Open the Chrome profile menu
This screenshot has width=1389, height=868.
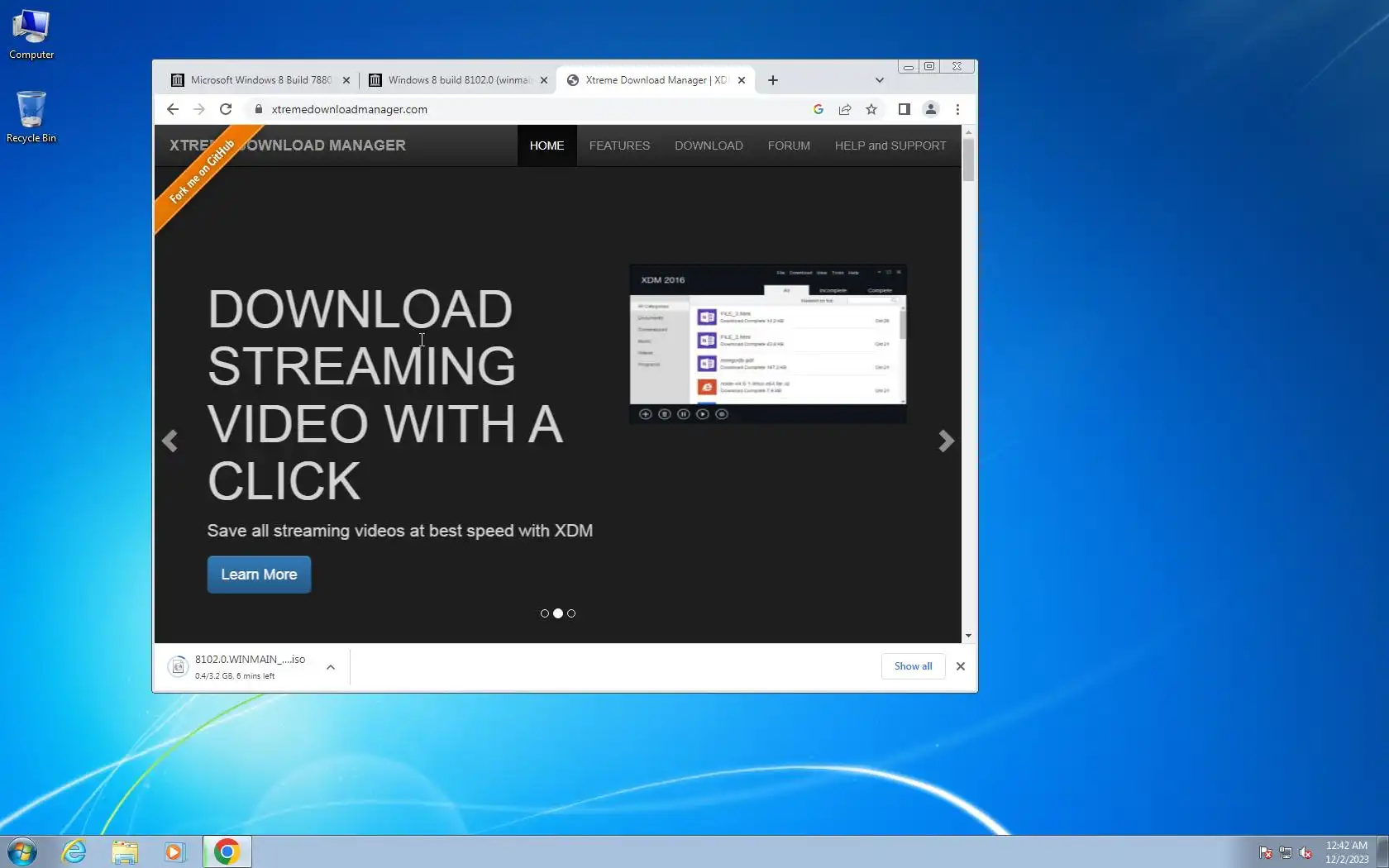[931, 109]
